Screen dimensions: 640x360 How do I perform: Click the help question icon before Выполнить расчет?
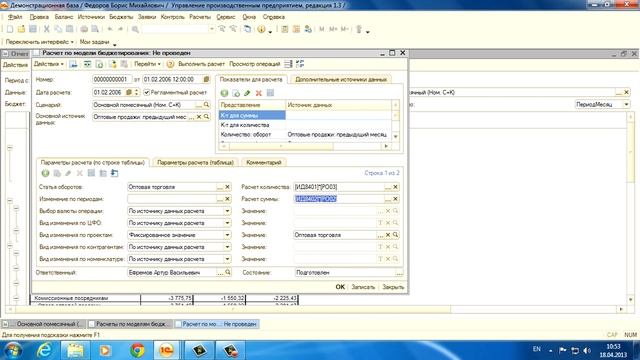[171, 64]
